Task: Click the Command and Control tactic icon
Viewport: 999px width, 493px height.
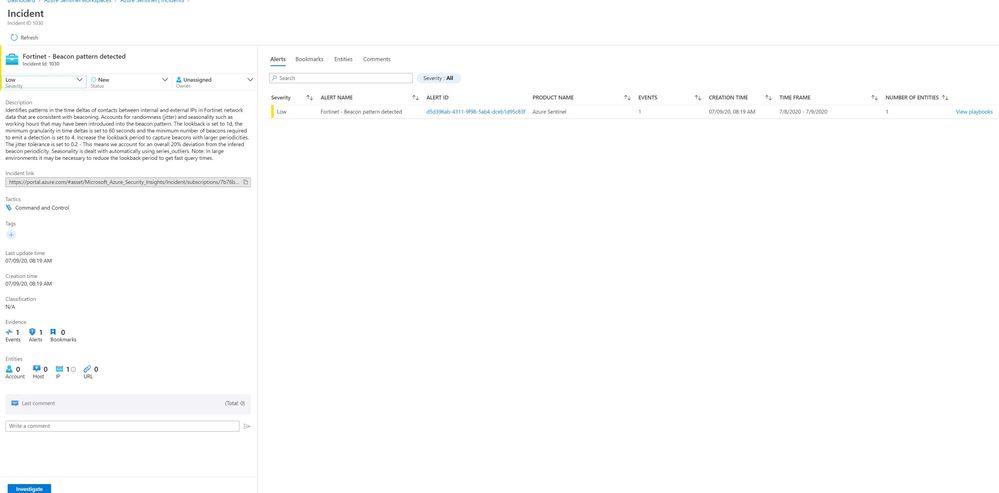Action: (9, 208)
